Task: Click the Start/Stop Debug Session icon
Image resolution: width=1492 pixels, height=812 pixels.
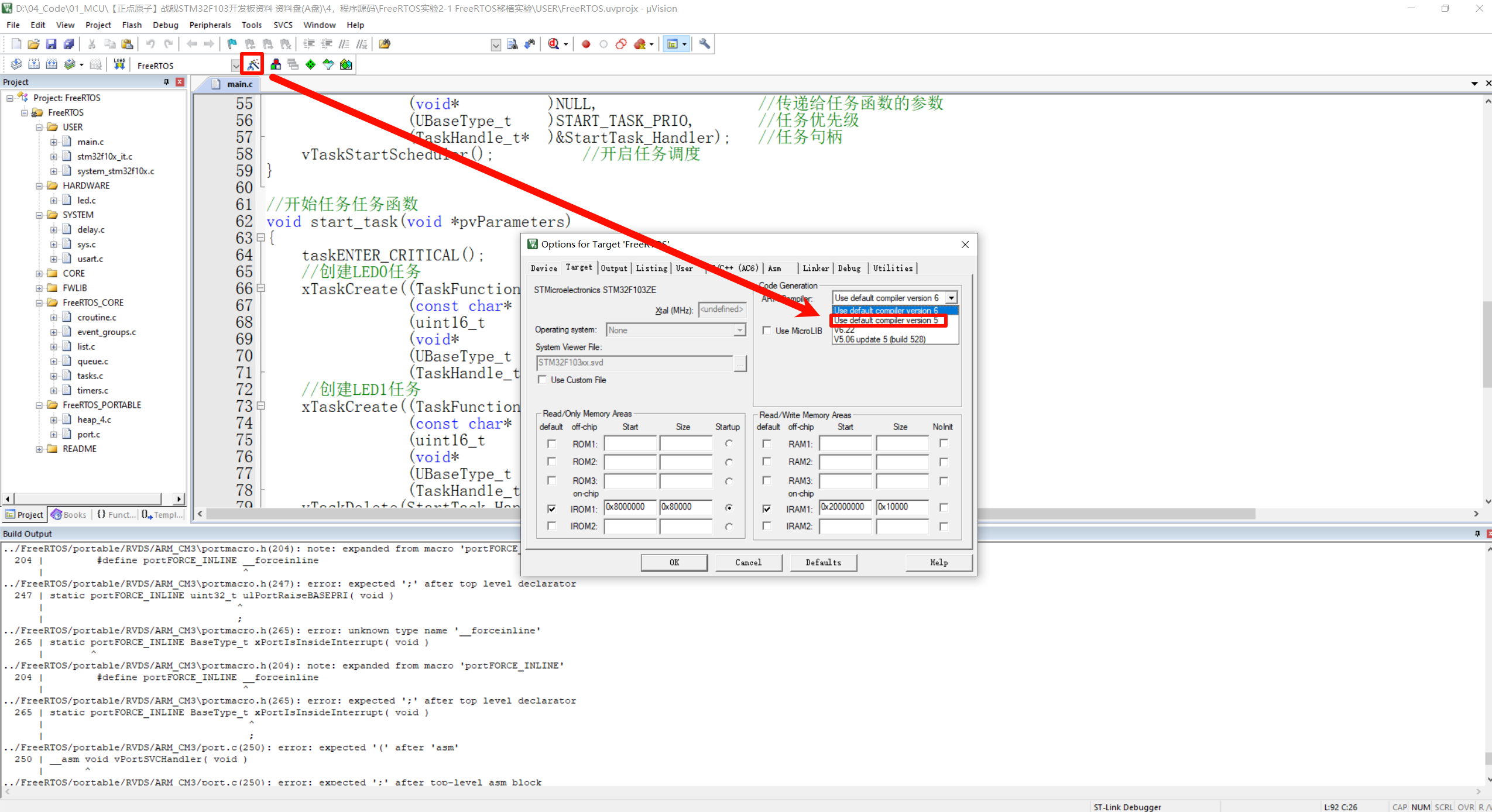Action: tap(553, 44)
